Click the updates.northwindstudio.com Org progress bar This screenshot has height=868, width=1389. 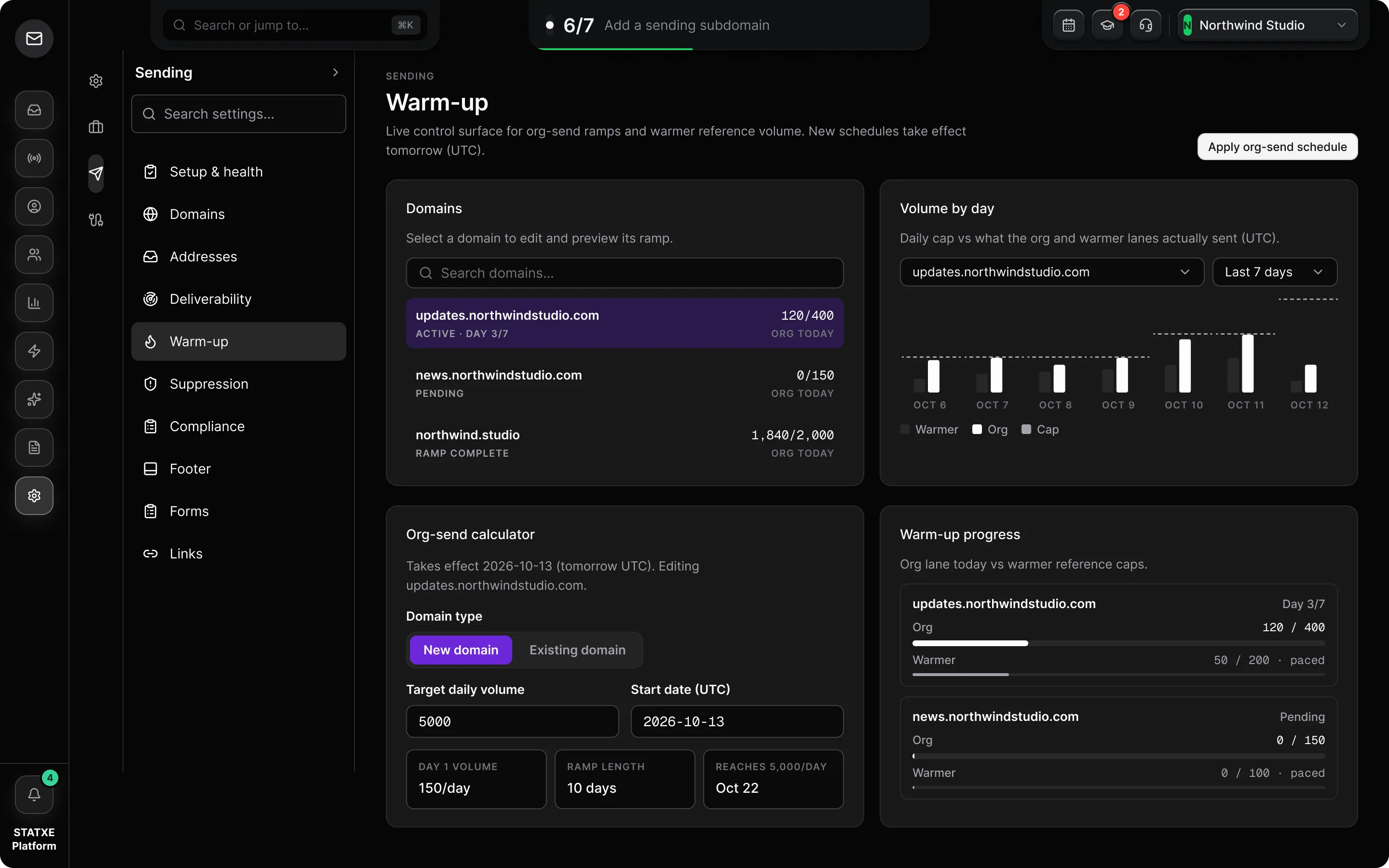1118,644
